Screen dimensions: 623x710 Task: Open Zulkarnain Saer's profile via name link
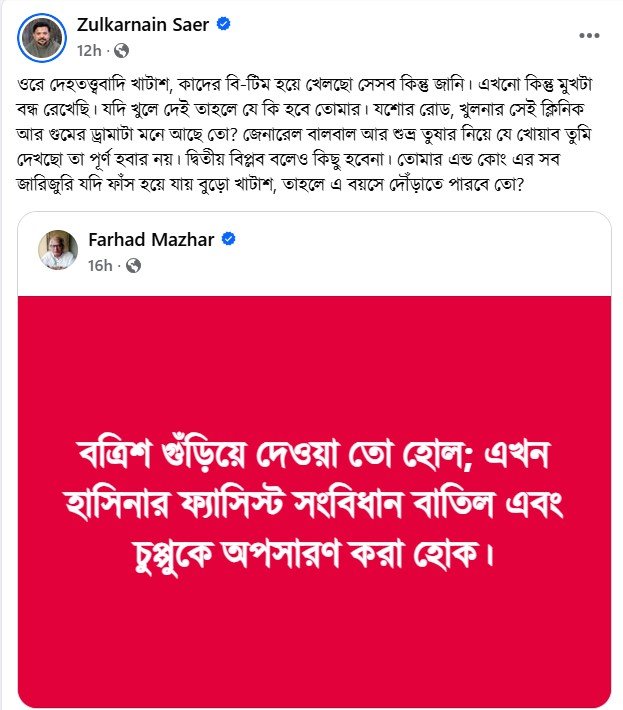coord(143,25)
